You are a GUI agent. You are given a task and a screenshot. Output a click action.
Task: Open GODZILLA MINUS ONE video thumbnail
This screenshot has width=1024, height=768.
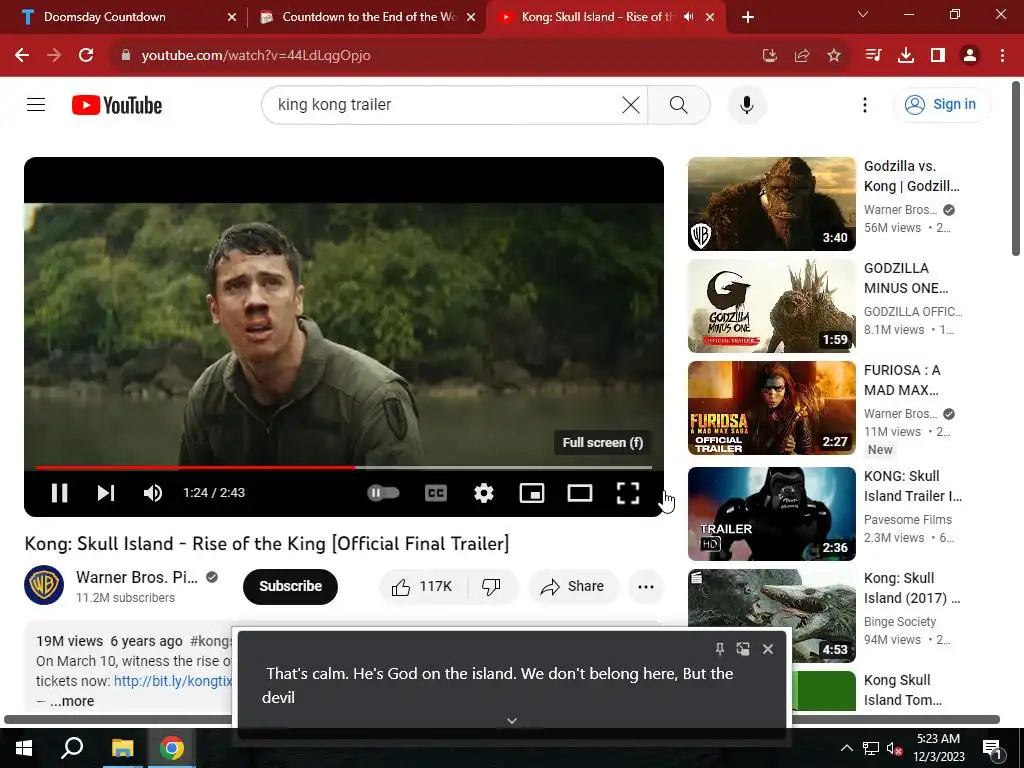click(x=771, y=306)
